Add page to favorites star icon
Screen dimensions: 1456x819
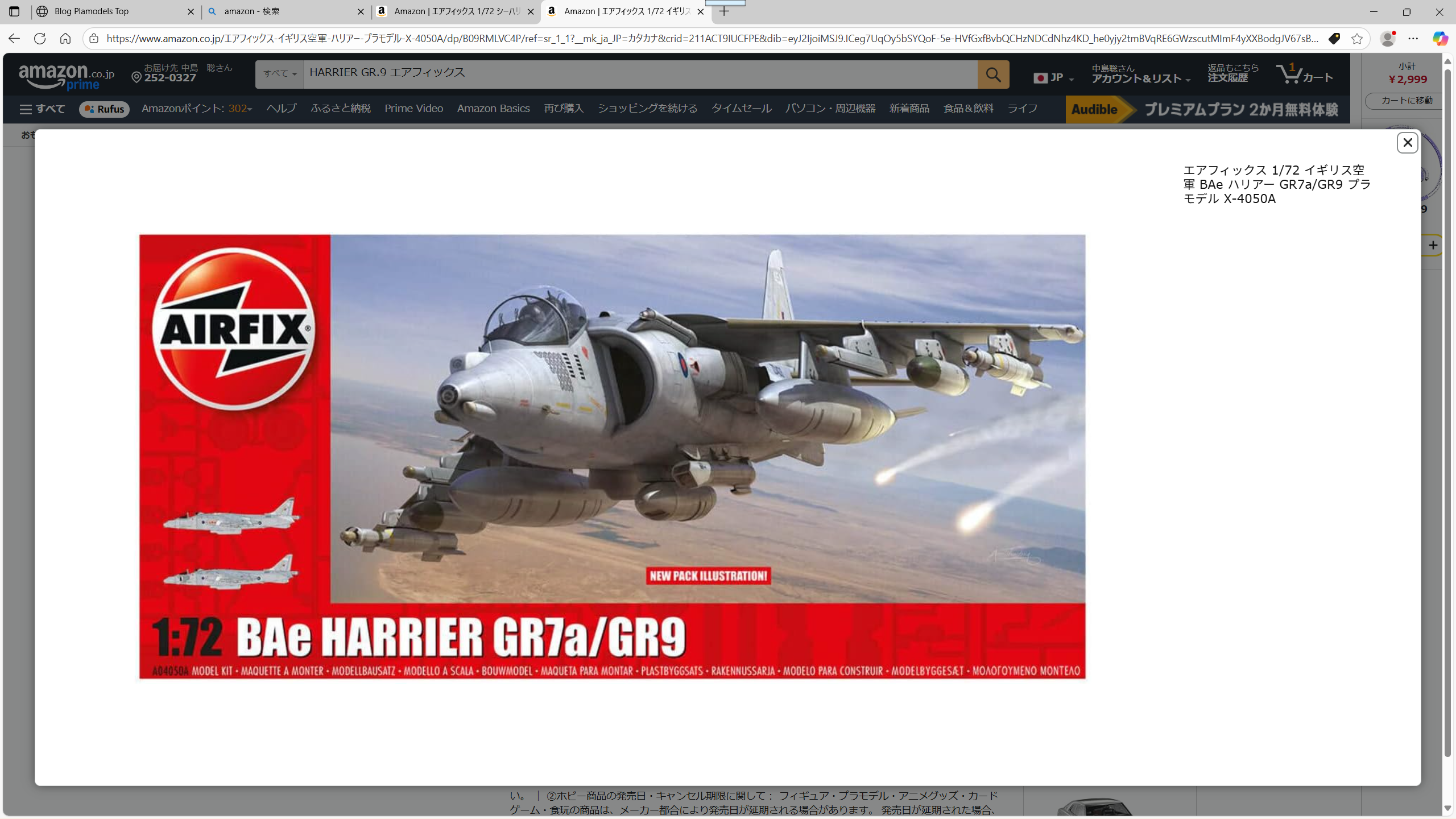[x=1357, y=39]
